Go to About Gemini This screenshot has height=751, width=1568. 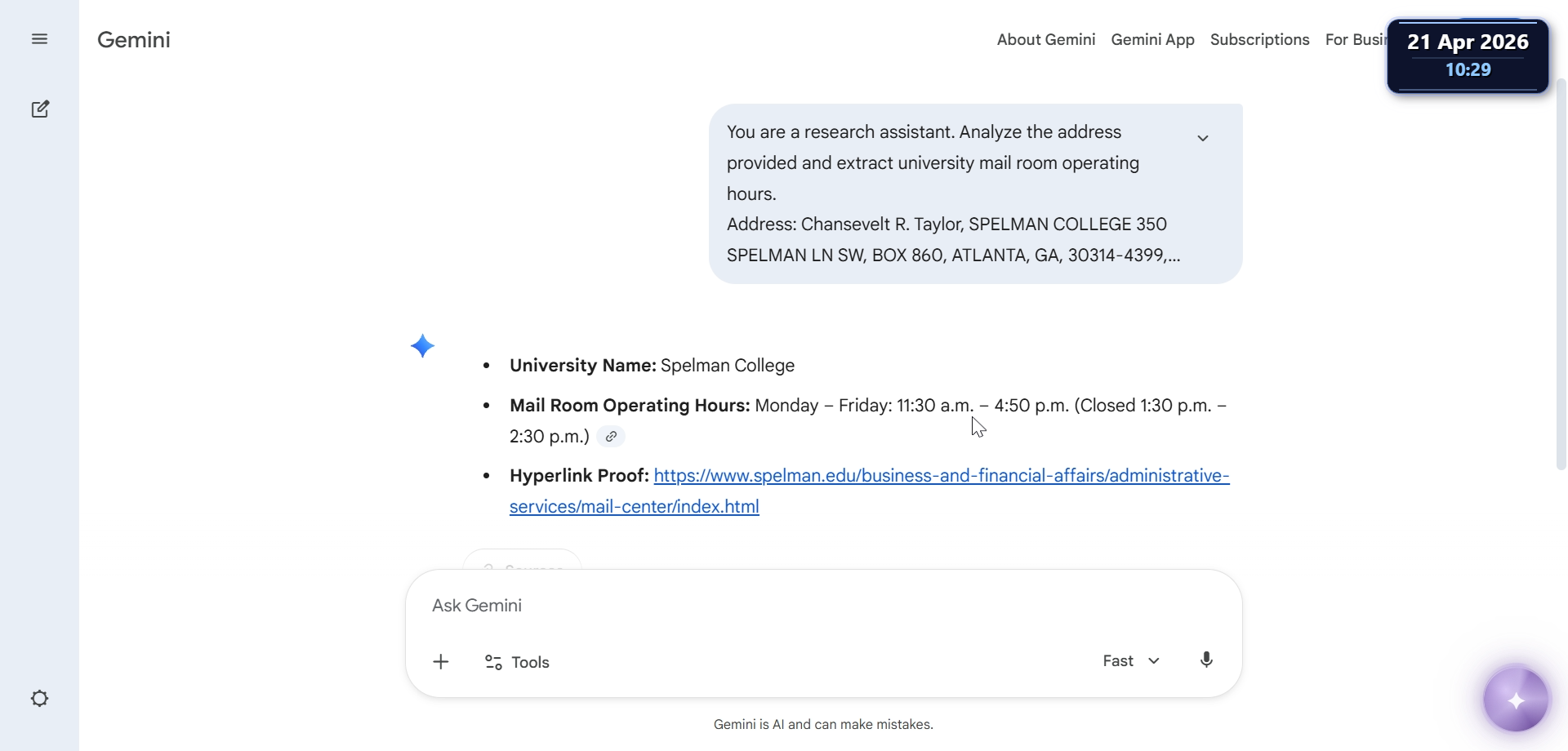tap(1046, 40)
